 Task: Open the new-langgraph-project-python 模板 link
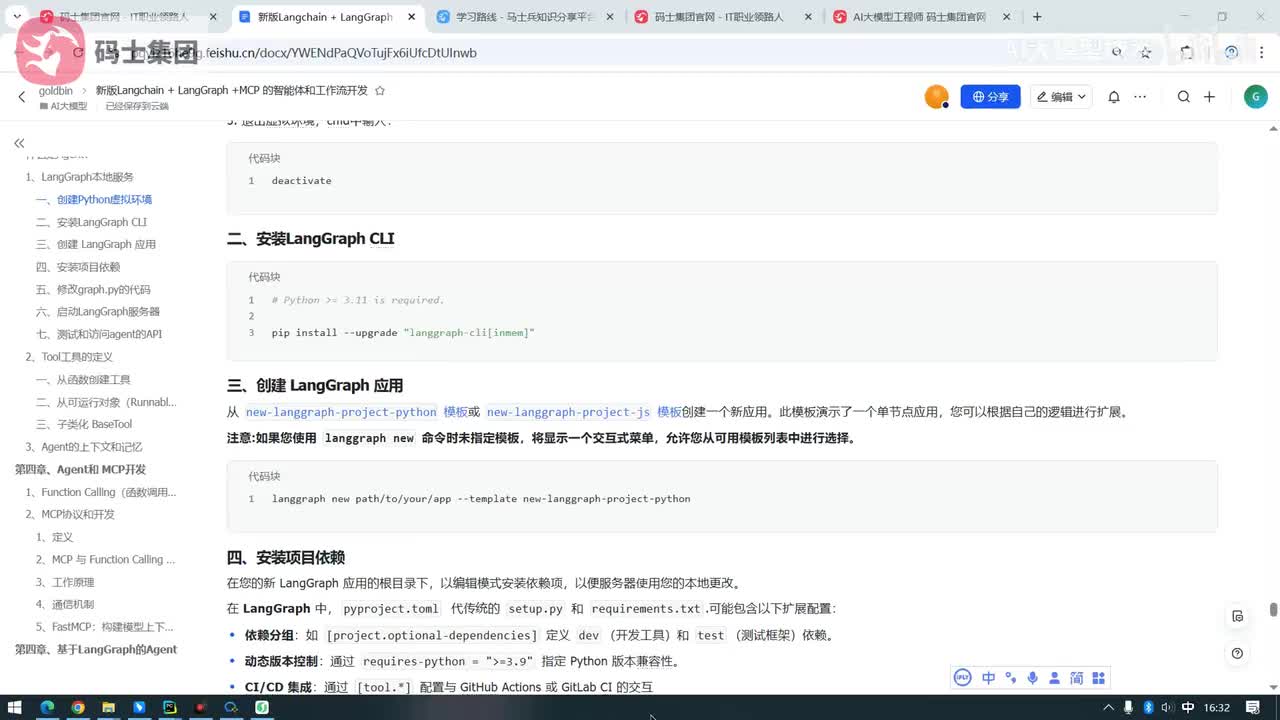pos(358,412)
